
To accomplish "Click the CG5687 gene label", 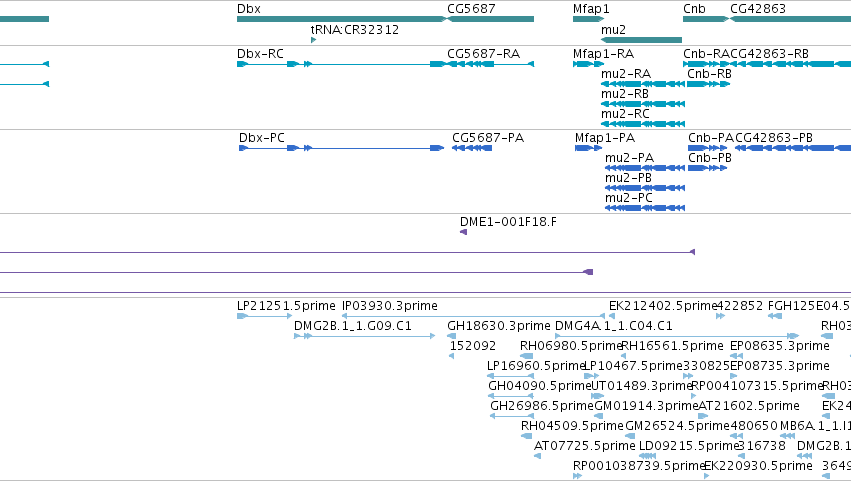I will click(x=471, y=9).
